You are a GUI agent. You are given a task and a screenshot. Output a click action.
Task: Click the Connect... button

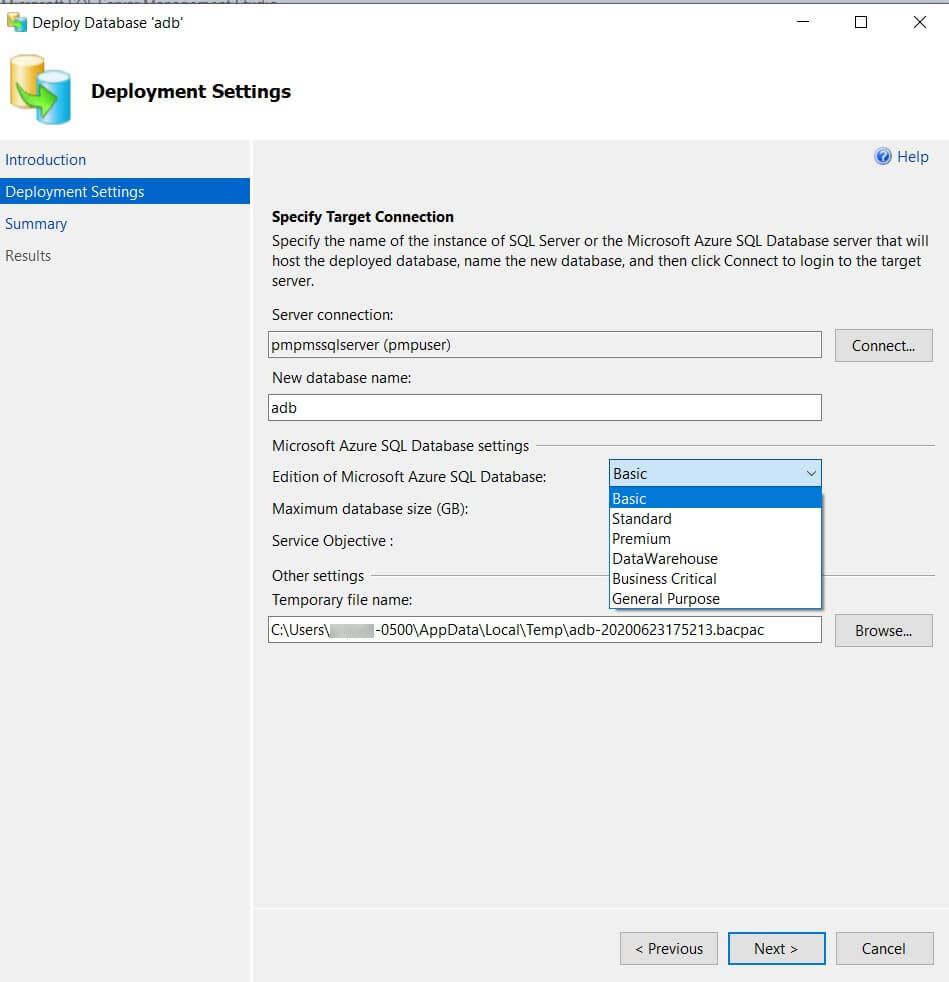click(884, 346)
